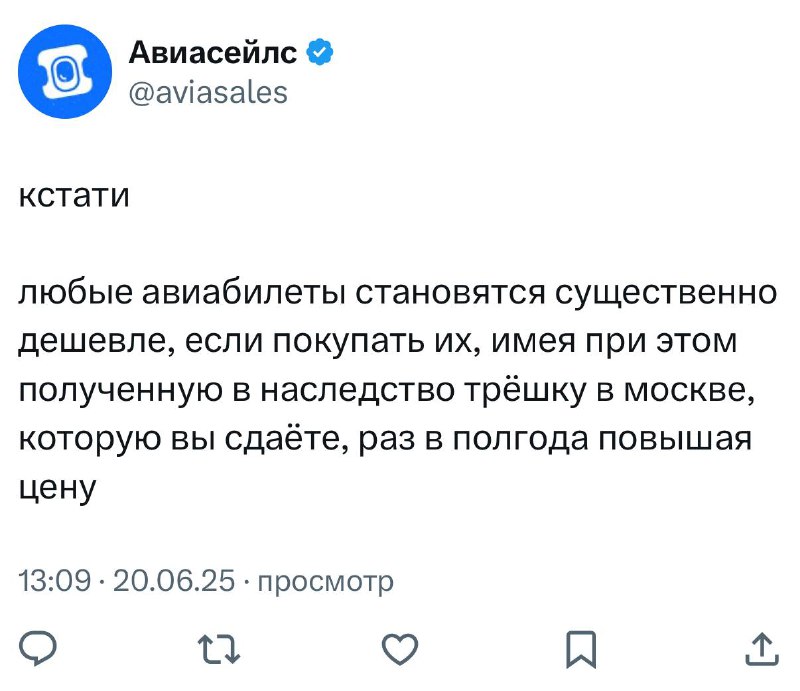Repost the tweet with the retweet arrows icon
The width and height of the screenshot is (800, 691).
click(x=219, y=649)
